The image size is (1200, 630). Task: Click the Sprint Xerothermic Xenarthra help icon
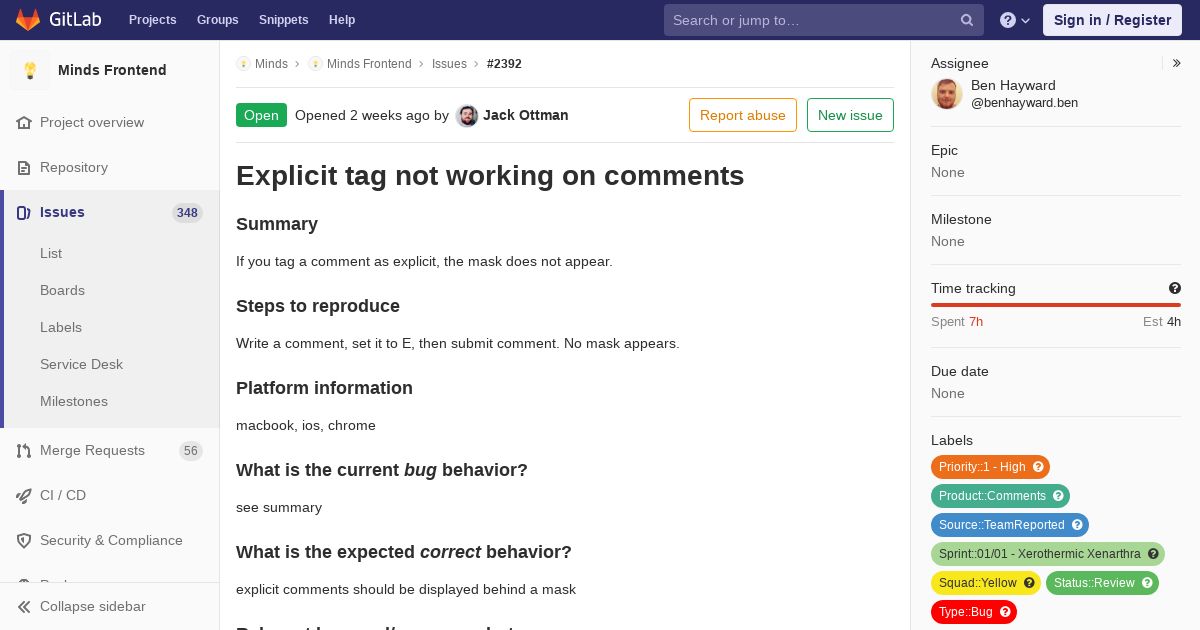pyautogui.click(x=1153, y=554)
